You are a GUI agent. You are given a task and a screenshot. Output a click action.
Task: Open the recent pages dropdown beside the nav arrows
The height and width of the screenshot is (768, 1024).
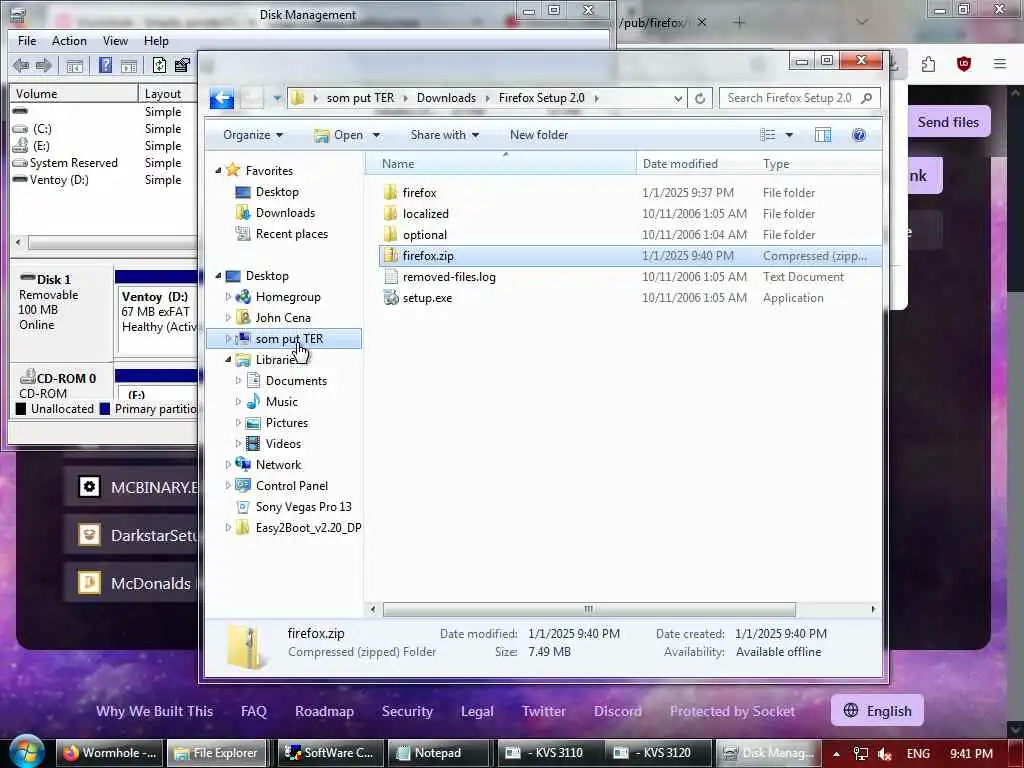pyautogui.click(x=277, y=99)
